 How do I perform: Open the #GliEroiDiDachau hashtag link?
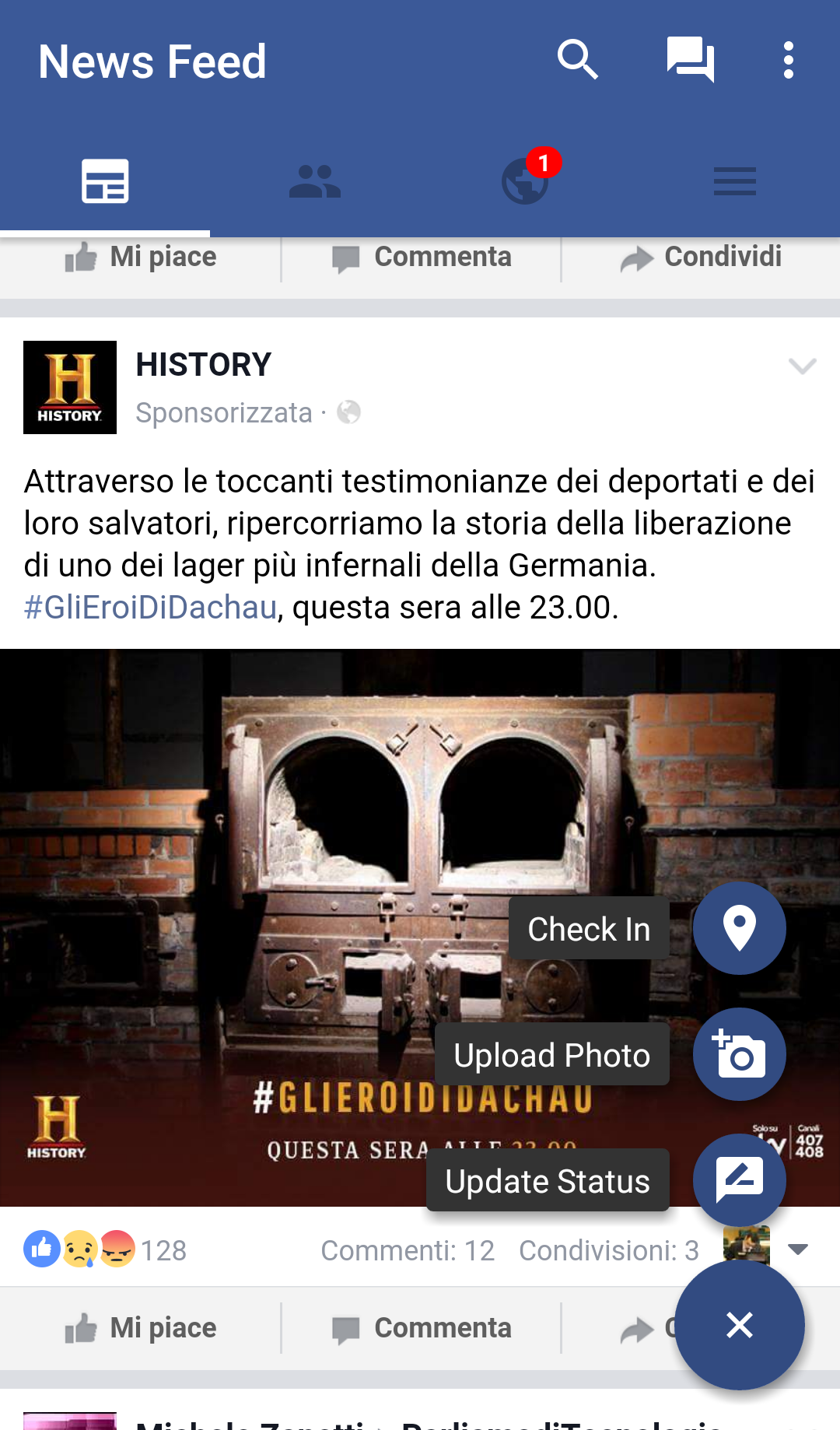pos(150,608)
